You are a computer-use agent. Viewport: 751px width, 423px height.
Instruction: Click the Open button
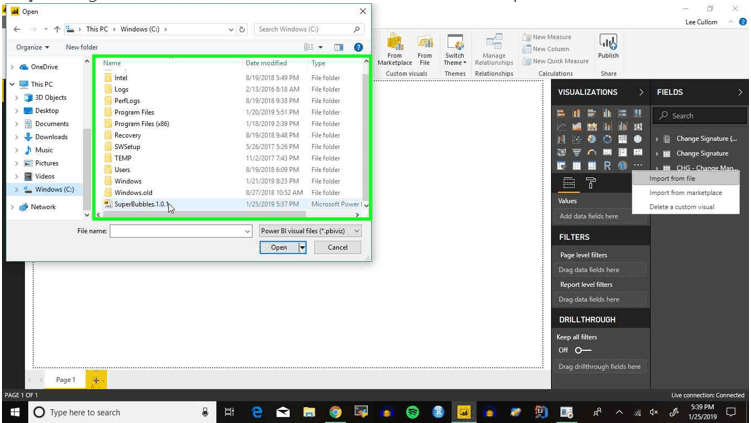point(279,247)
